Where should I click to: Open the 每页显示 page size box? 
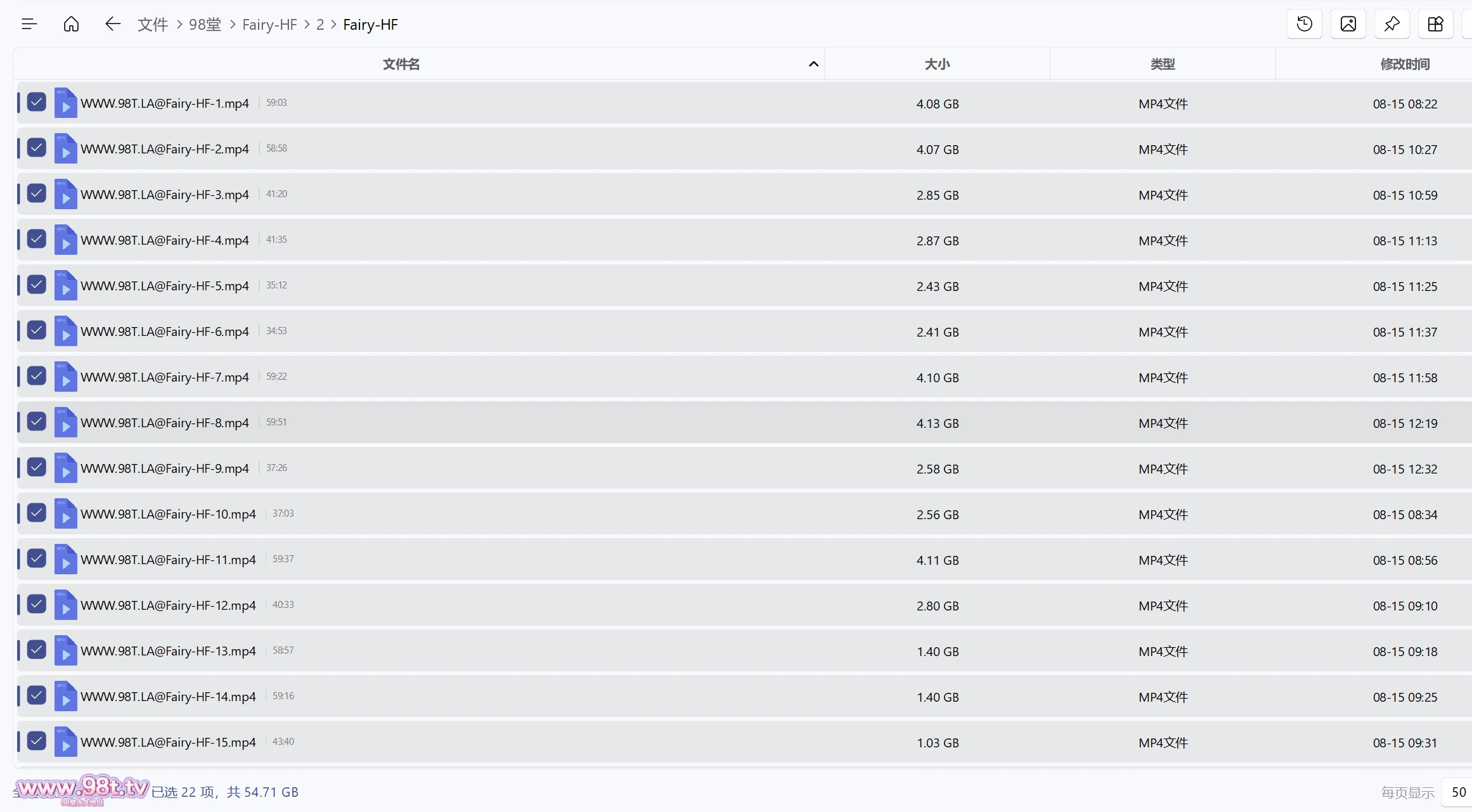[x=1458, y=792]
